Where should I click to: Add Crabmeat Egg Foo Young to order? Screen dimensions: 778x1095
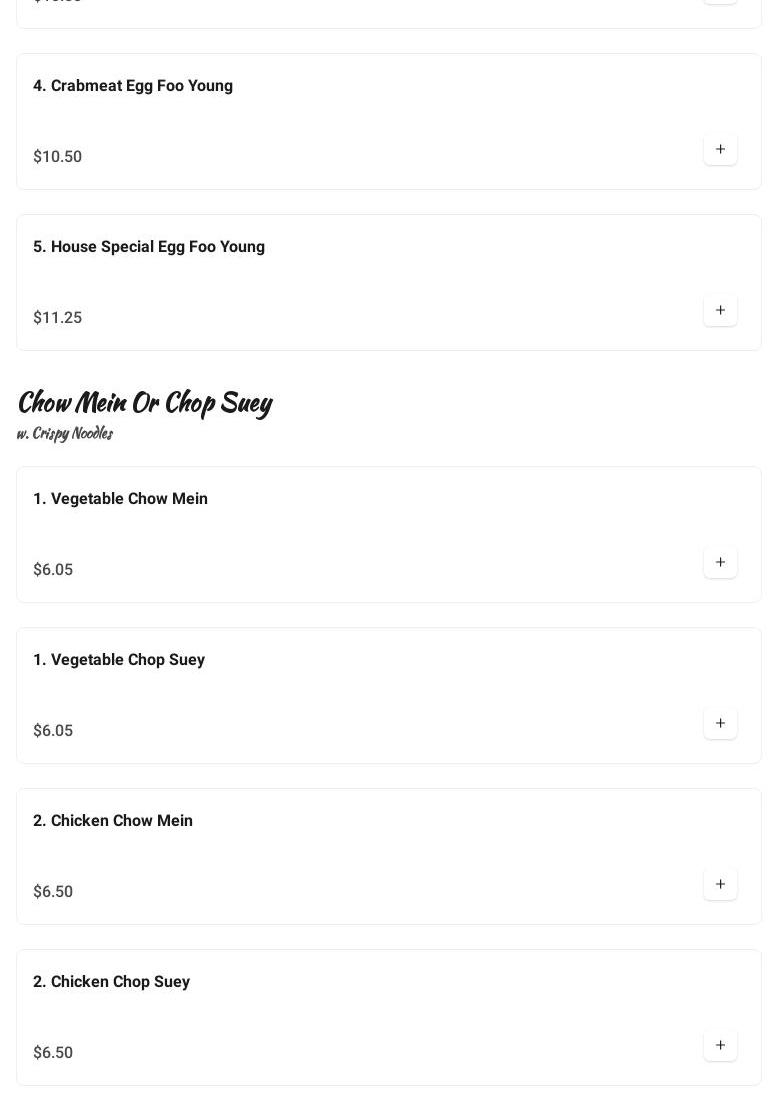720,150
